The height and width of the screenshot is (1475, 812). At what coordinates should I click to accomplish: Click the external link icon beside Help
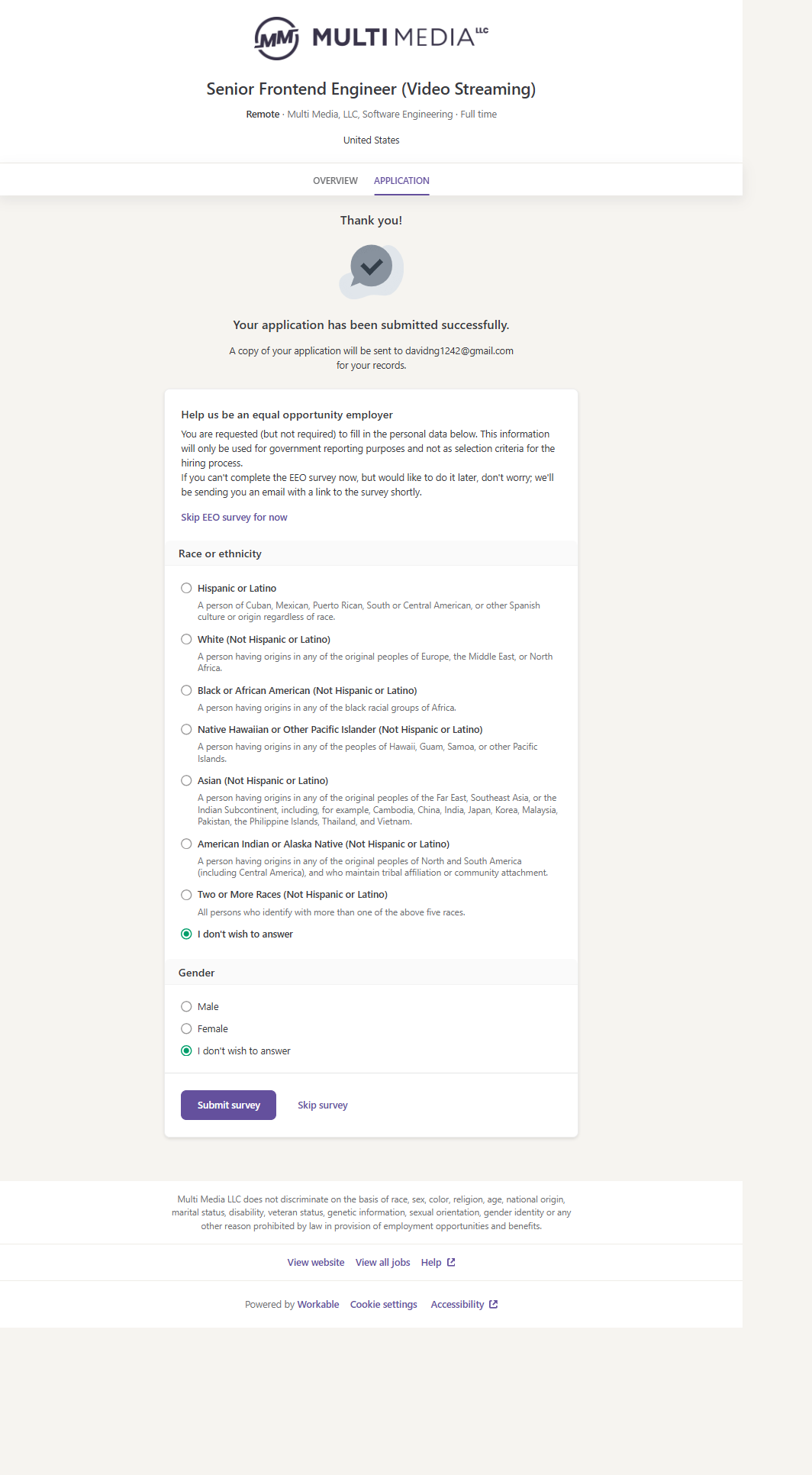451,1262
